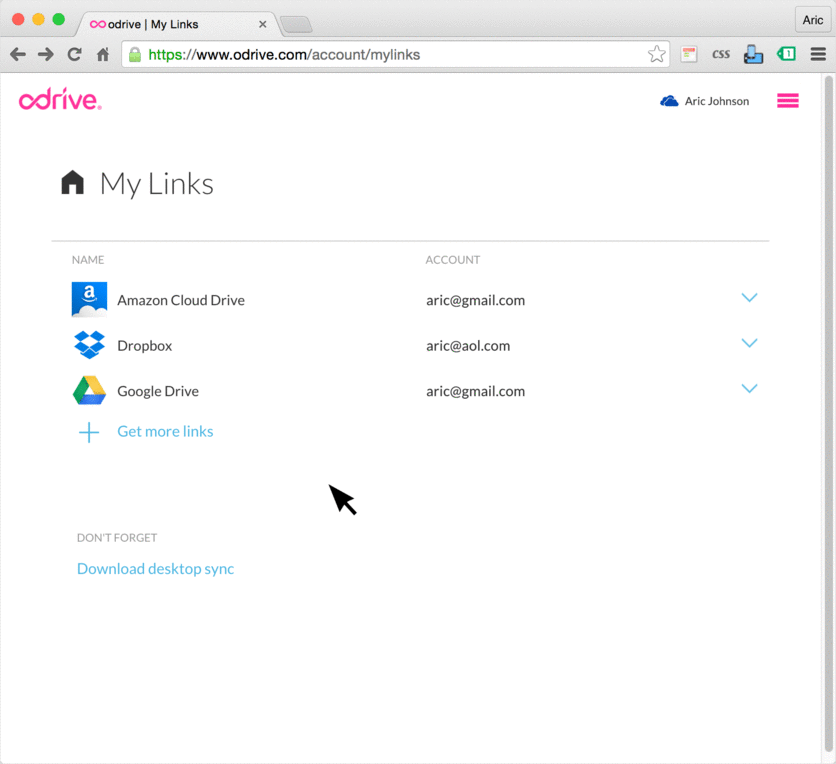Click the My Links heading
Viewport: 836px width, 764px height.
click(x=157, y=184)
